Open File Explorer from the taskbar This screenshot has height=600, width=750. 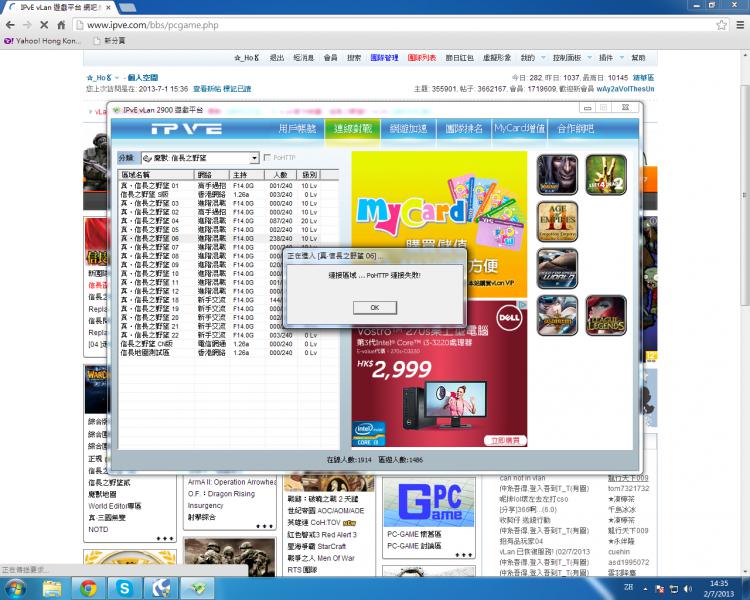(52, 589)
